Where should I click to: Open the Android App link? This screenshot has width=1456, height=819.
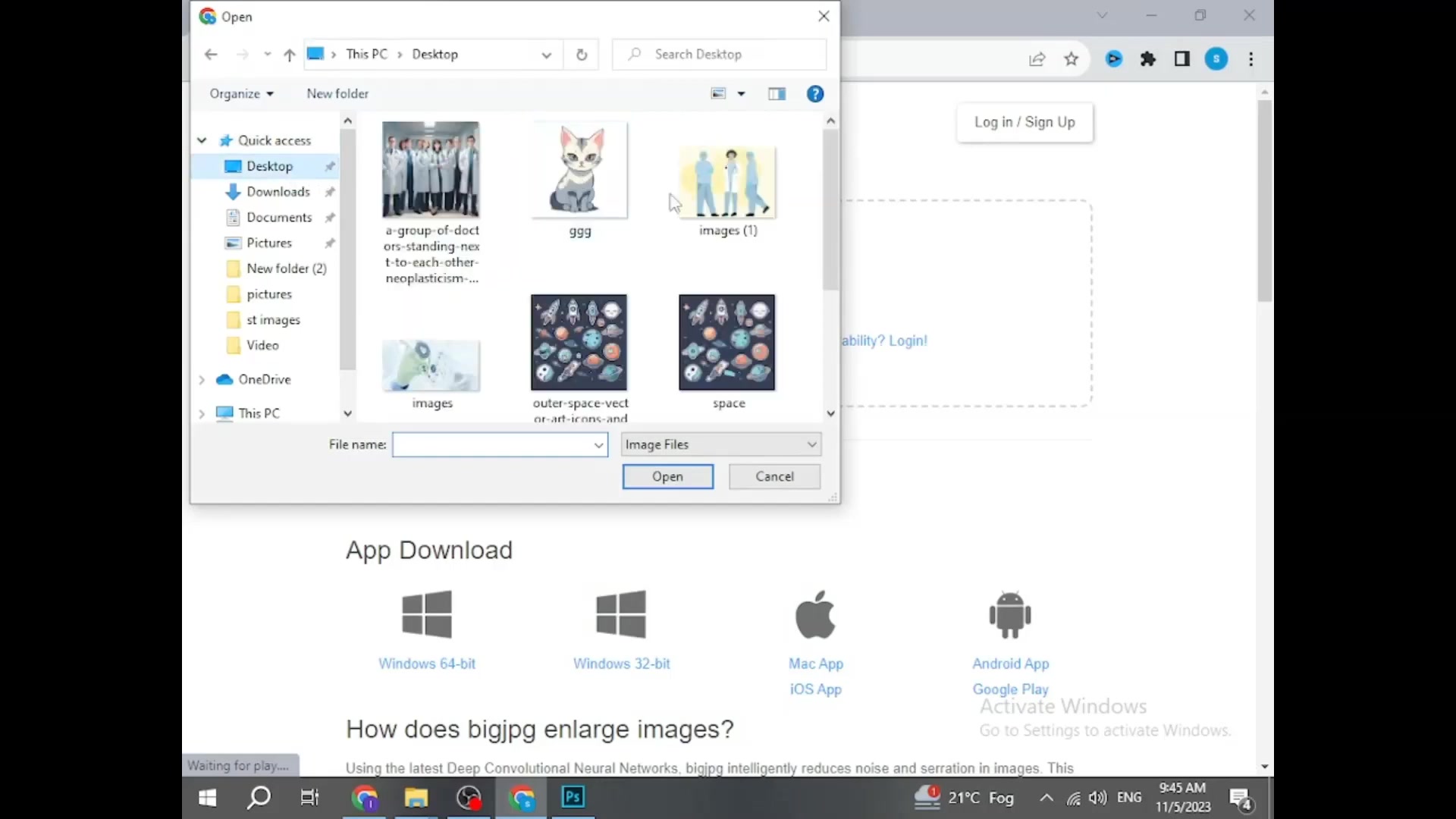tap(1011, 664)
